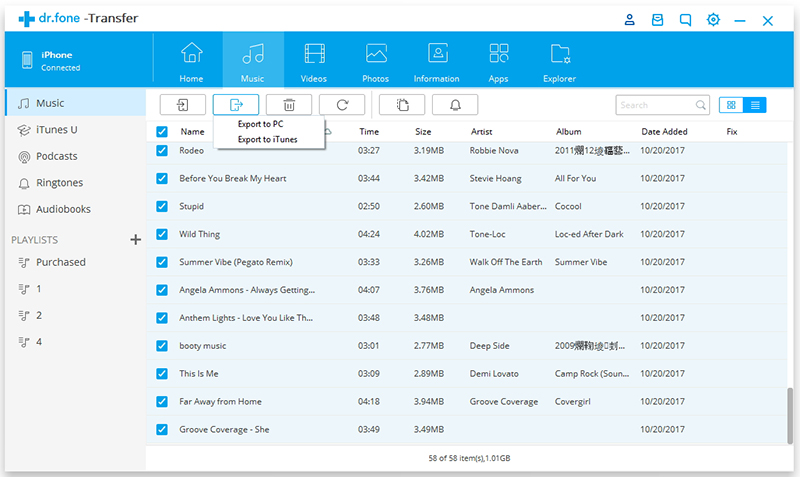This screenshot has width=800, height=477.
Task: Open the toolbox icon in title bar
Action: click(657, 20)
